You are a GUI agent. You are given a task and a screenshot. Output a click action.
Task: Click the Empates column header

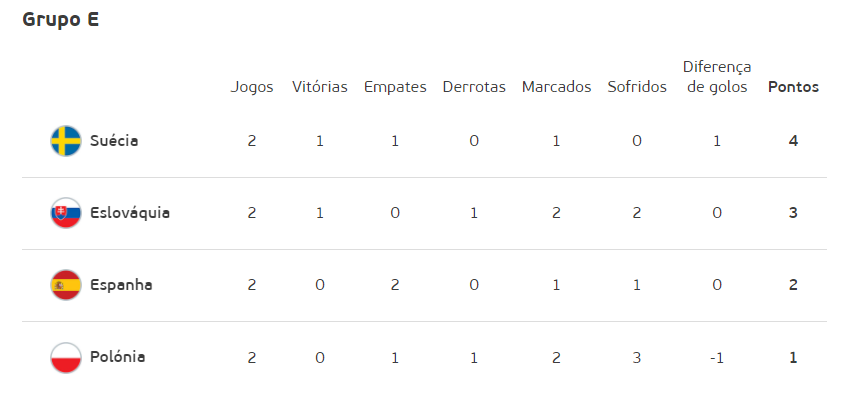pos(395,88)
